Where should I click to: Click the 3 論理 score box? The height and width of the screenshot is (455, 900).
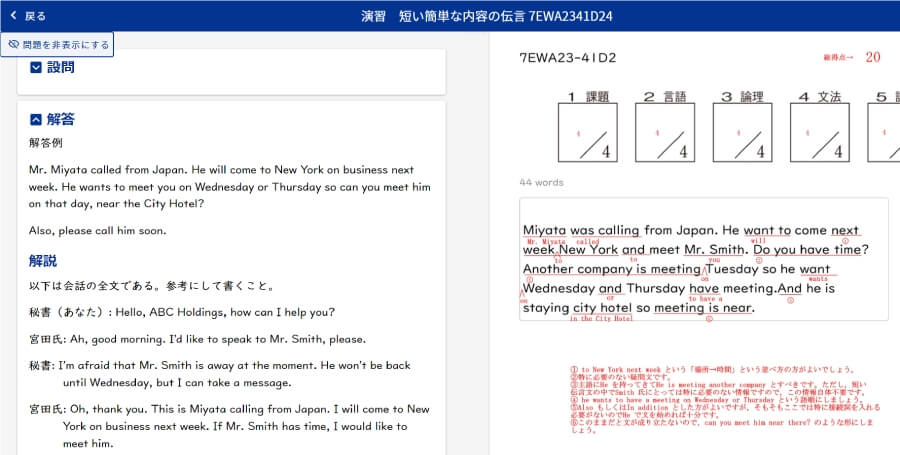tap(742, 133)
